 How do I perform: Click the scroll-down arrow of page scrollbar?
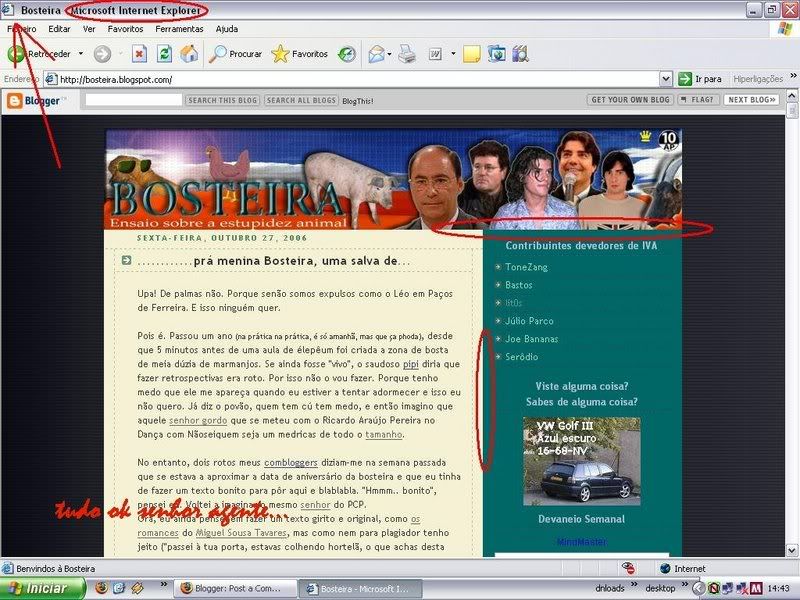click(792, 551)
